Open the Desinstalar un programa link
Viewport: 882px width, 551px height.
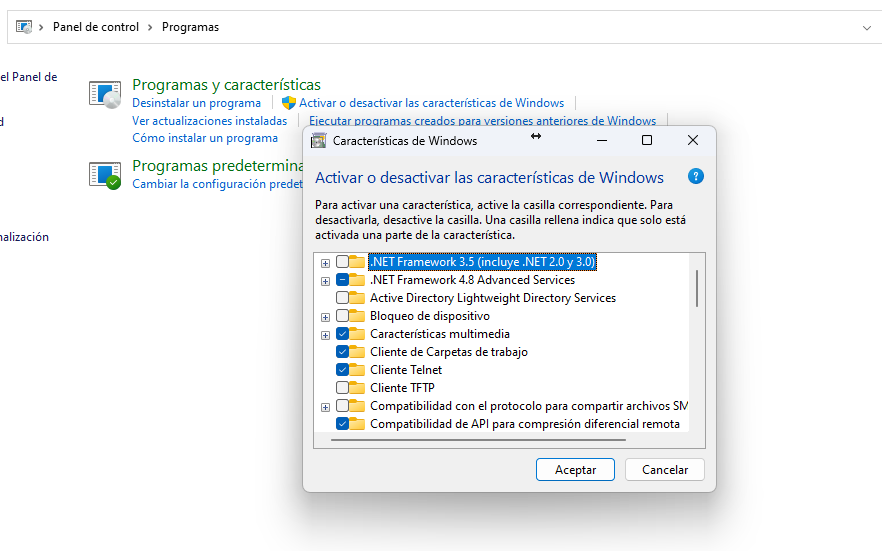[196, 103]
